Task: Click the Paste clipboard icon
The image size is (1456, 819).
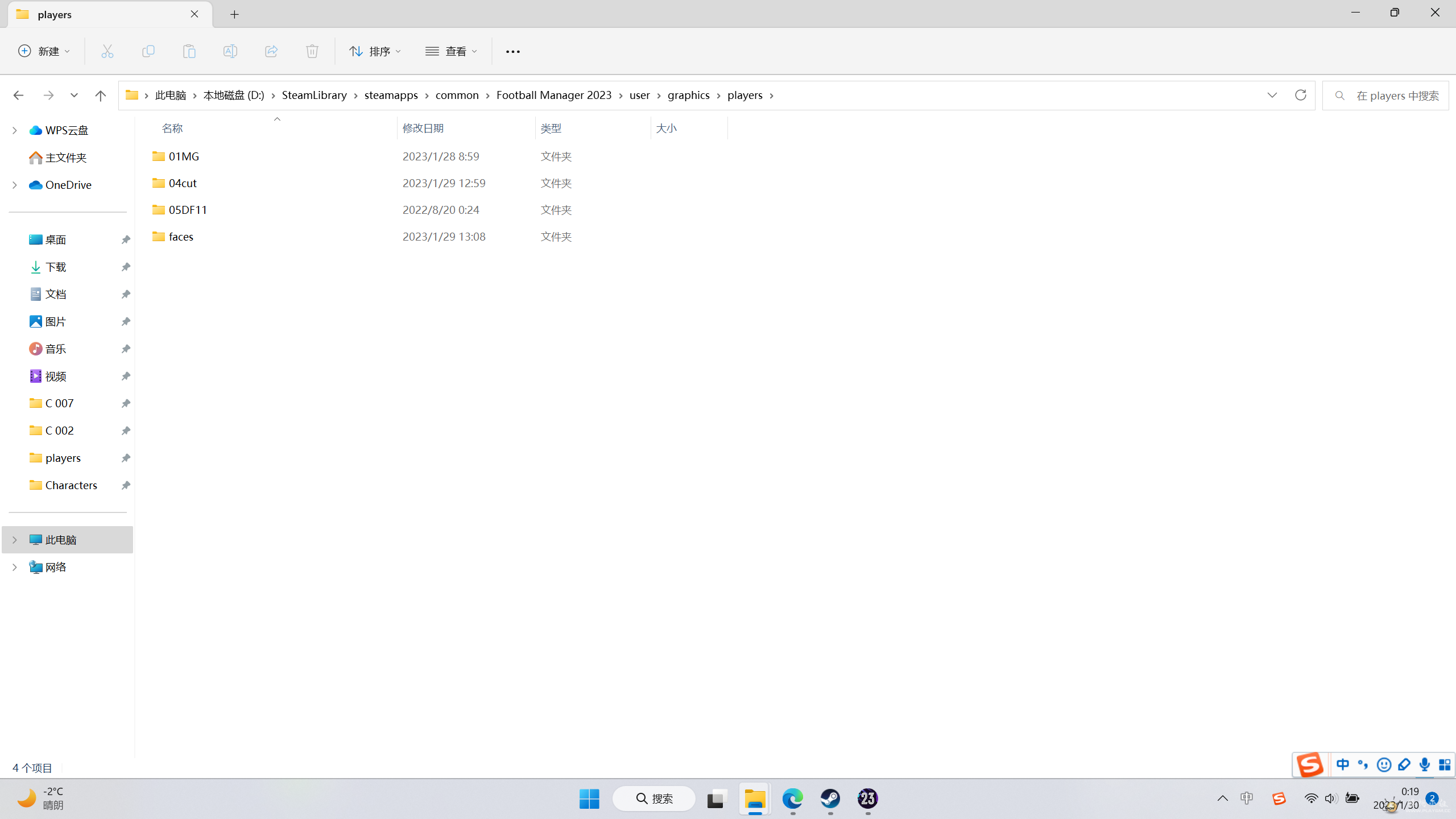Action: [189, 51]
